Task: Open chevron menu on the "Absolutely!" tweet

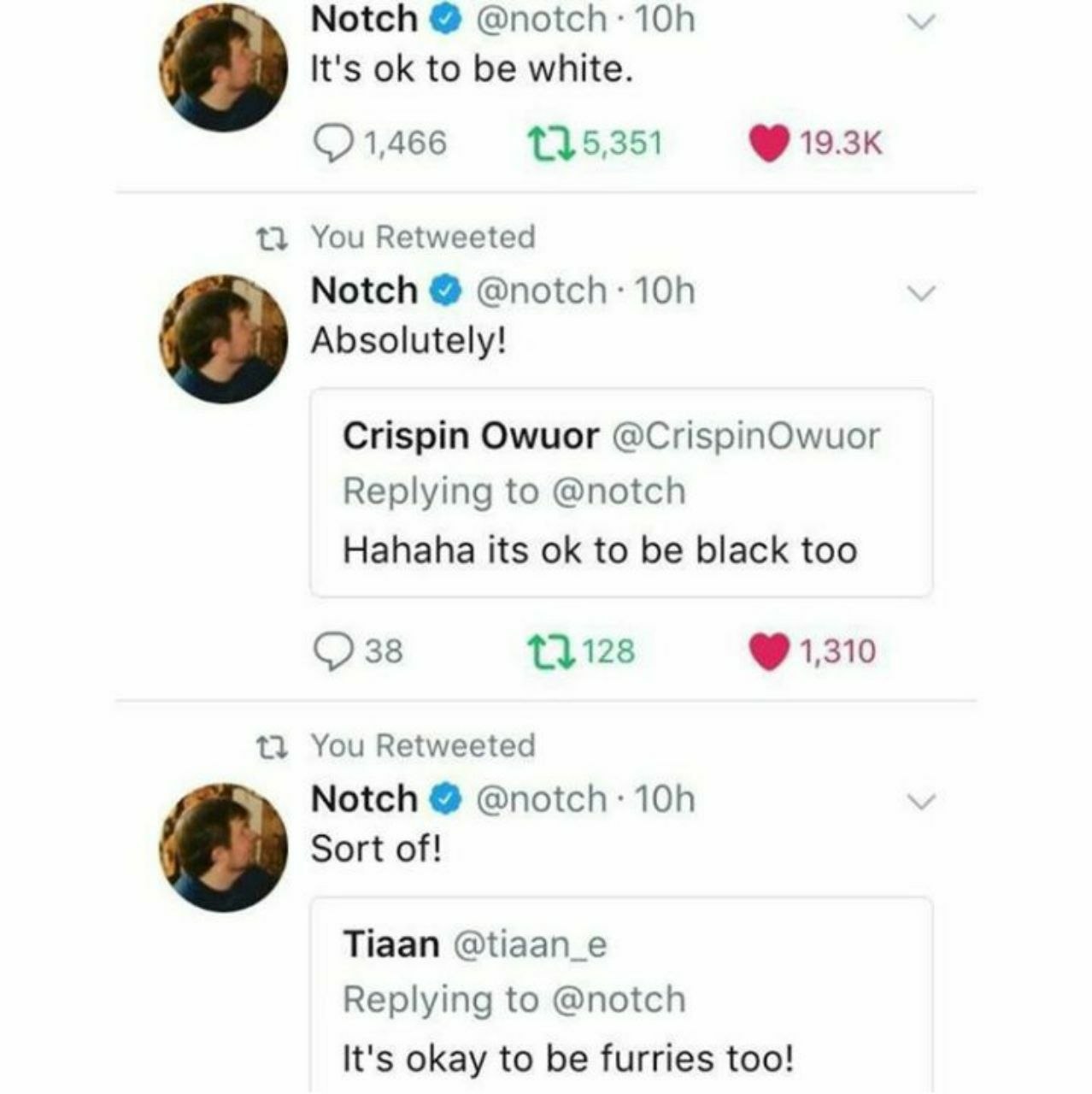Action: [921, 293]
